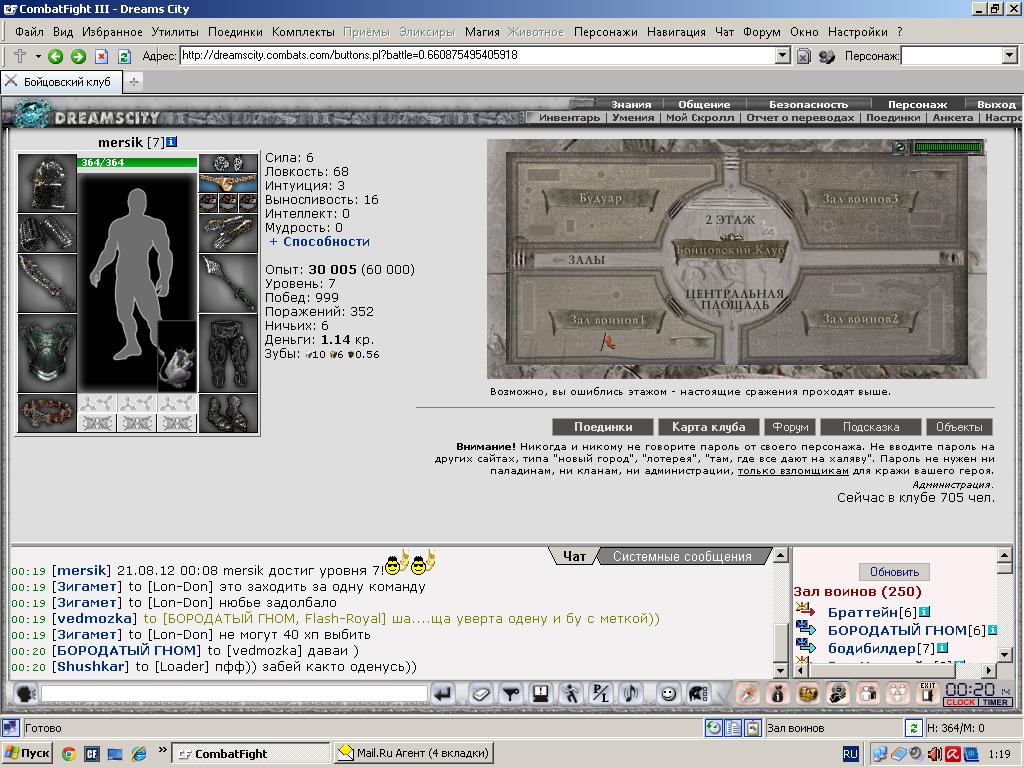1024x768 pixels.
Task: Click the green back navigation arrow
Action: [56, 56]
